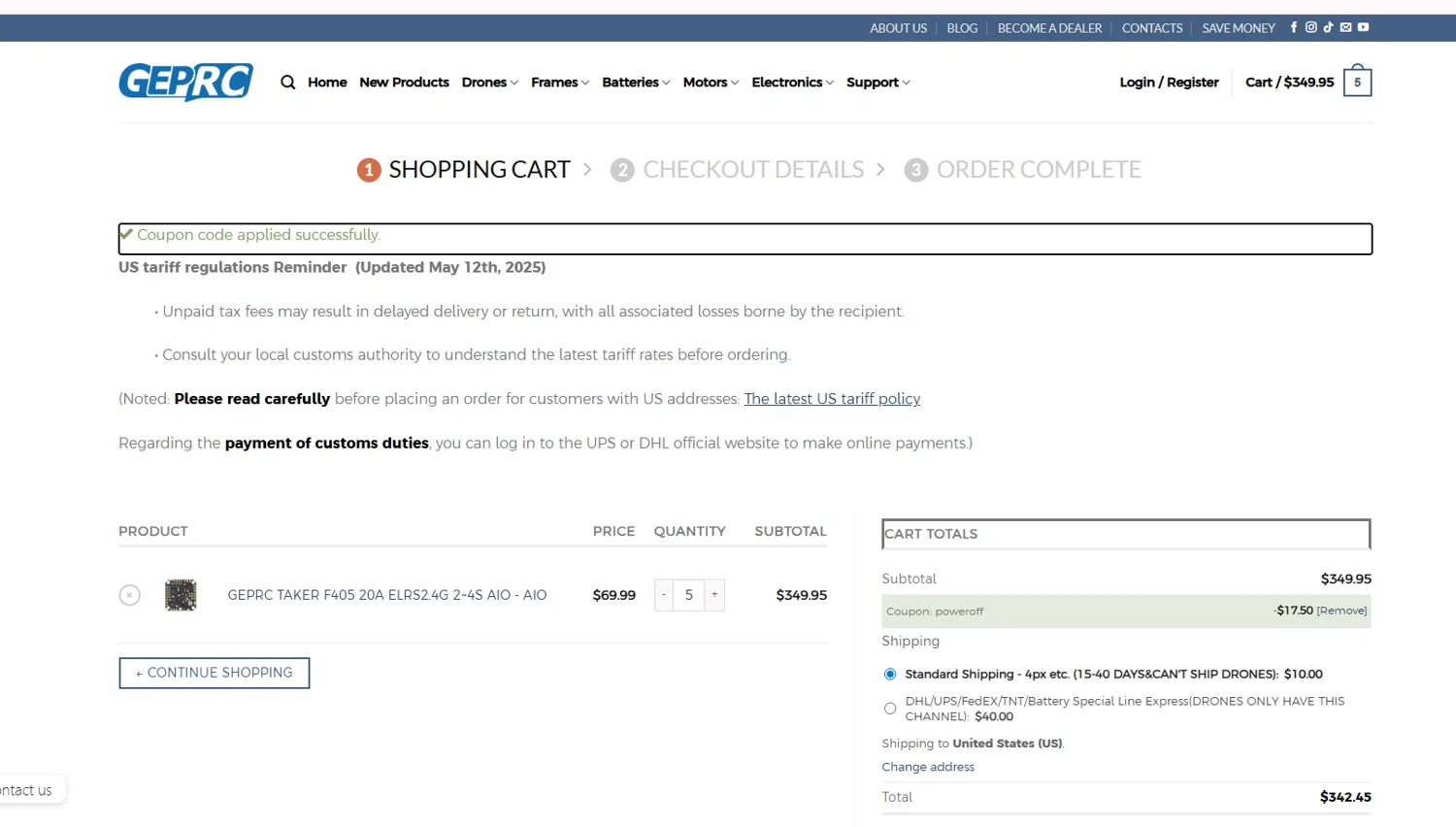
Task: Open GEPRC TAKER F405 20A product link
Action: (387, 595)
